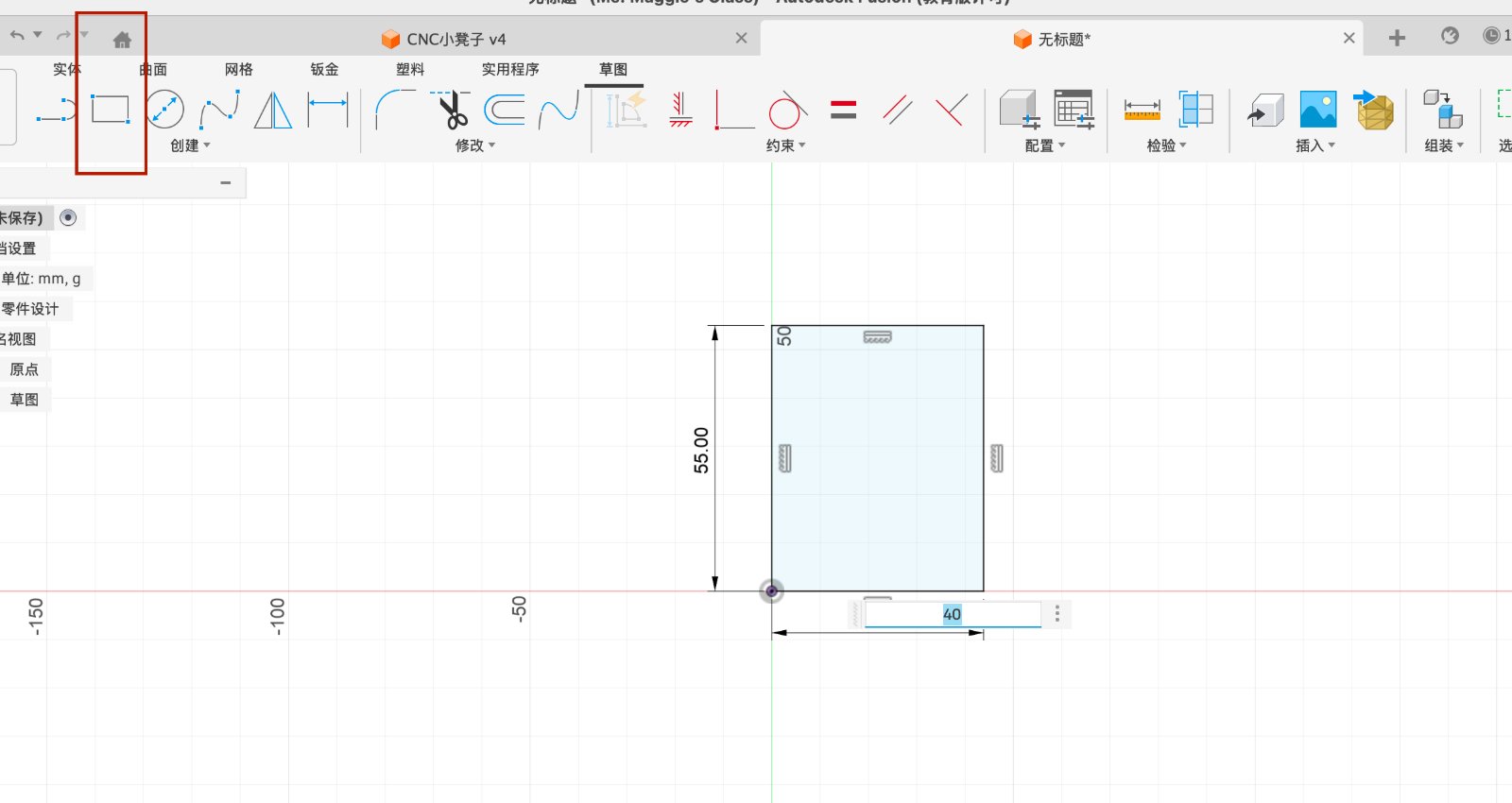
Task: Switch to the 无标题* document tab
Action: tap(1052, 39)
